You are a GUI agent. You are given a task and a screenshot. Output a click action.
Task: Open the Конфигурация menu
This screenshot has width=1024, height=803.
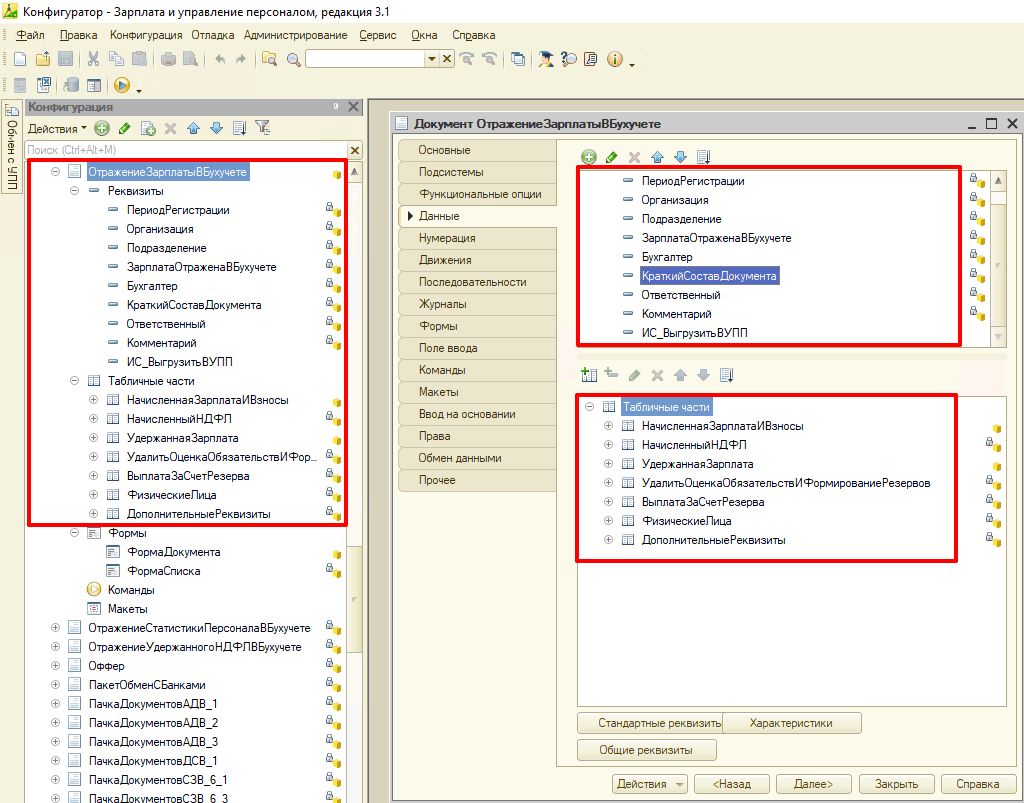coord(146,35)
